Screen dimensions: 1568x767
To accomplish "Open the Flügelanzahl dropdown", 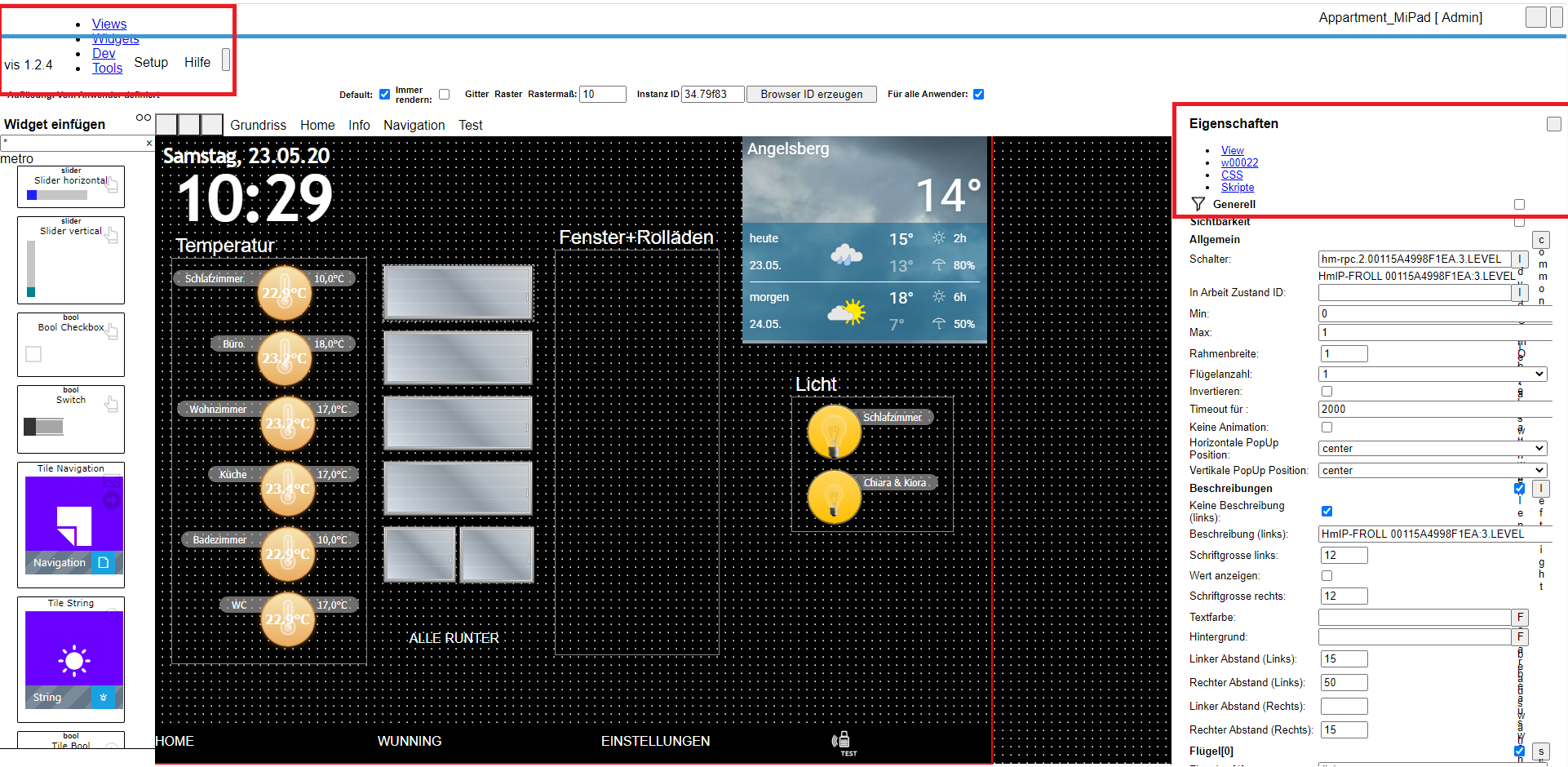I will pyautogui.click(x=1433, y=375).
